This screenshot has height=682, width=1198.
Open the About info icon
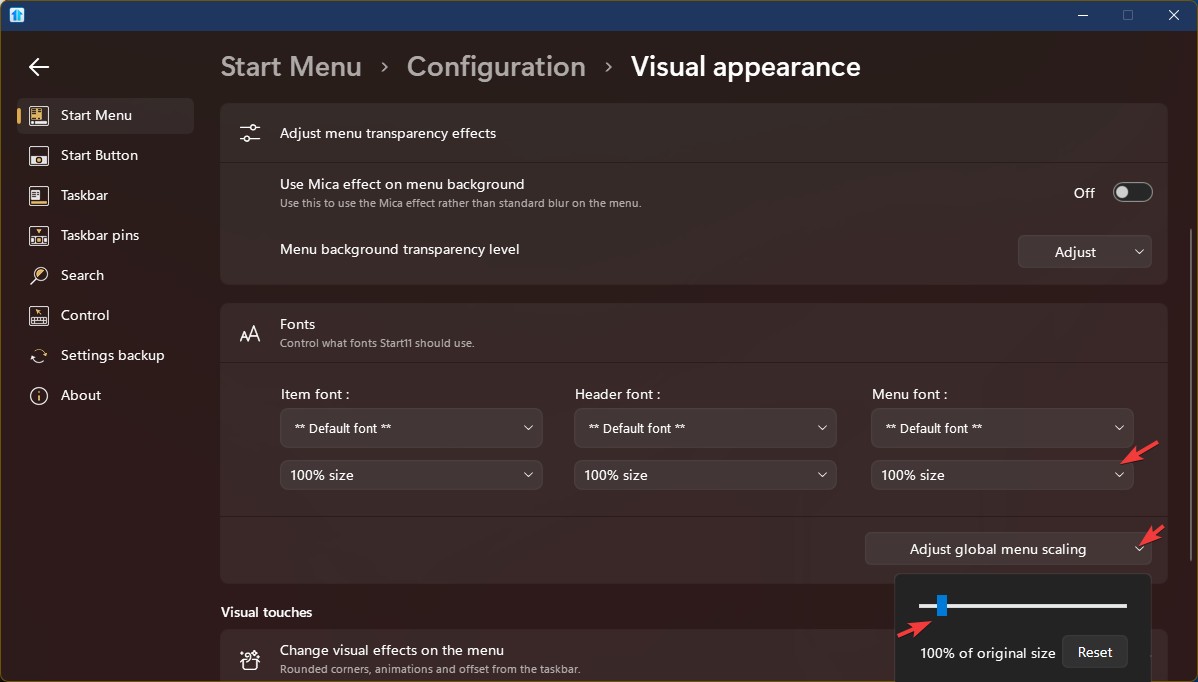tap(39, 396)
